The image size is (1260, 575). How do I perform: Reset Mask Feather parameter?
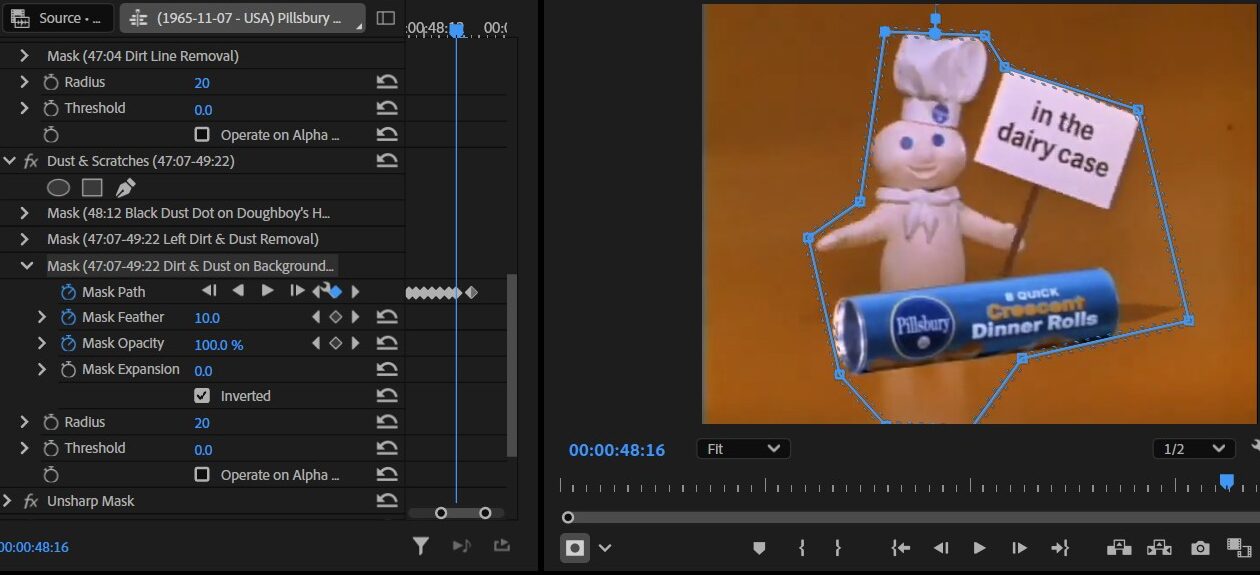(x=387, y=317)
